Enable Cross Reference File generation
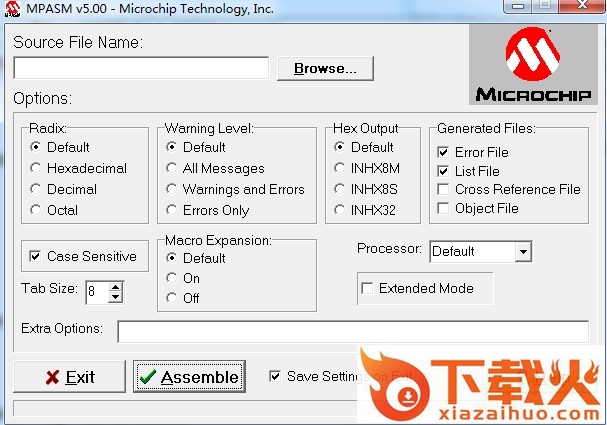Screen dimensions: 607x425 (443, 189)
